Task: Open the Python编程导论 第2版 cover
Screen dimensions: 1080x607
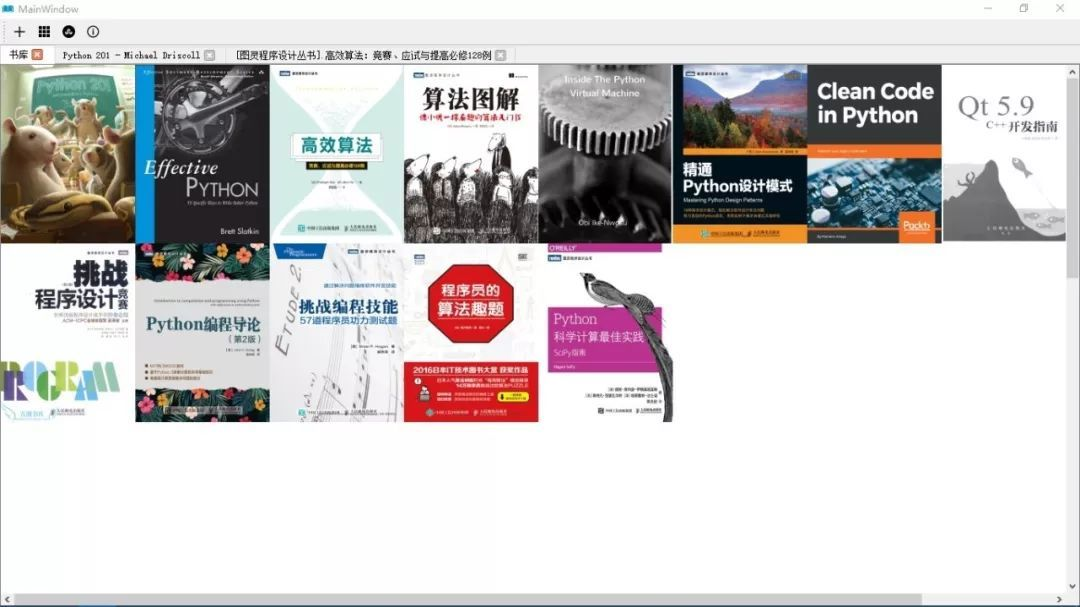Action: (x=202, y=332)
